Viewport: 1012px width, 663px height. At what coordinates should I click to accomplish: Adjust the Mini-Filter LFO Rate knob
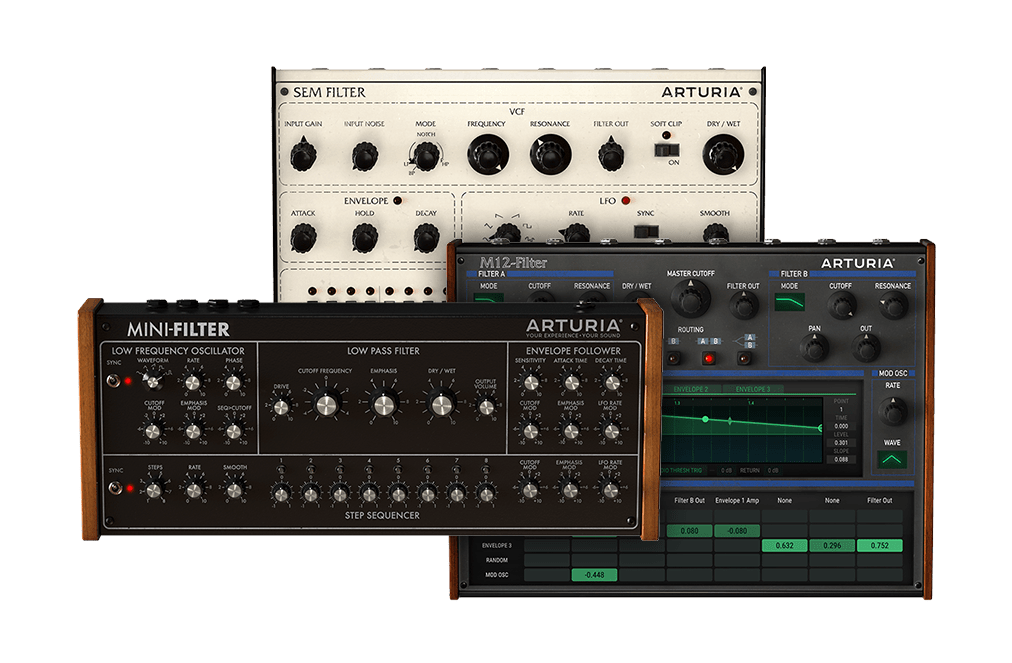point(193,382)
